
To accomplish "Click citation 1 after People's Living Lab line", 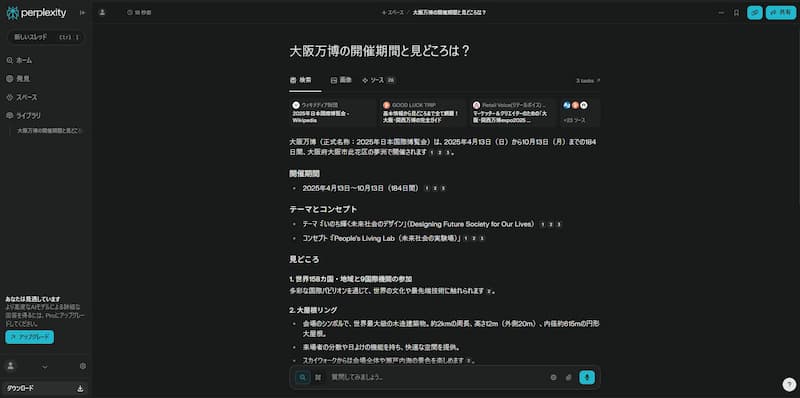I will coord(466,238).
